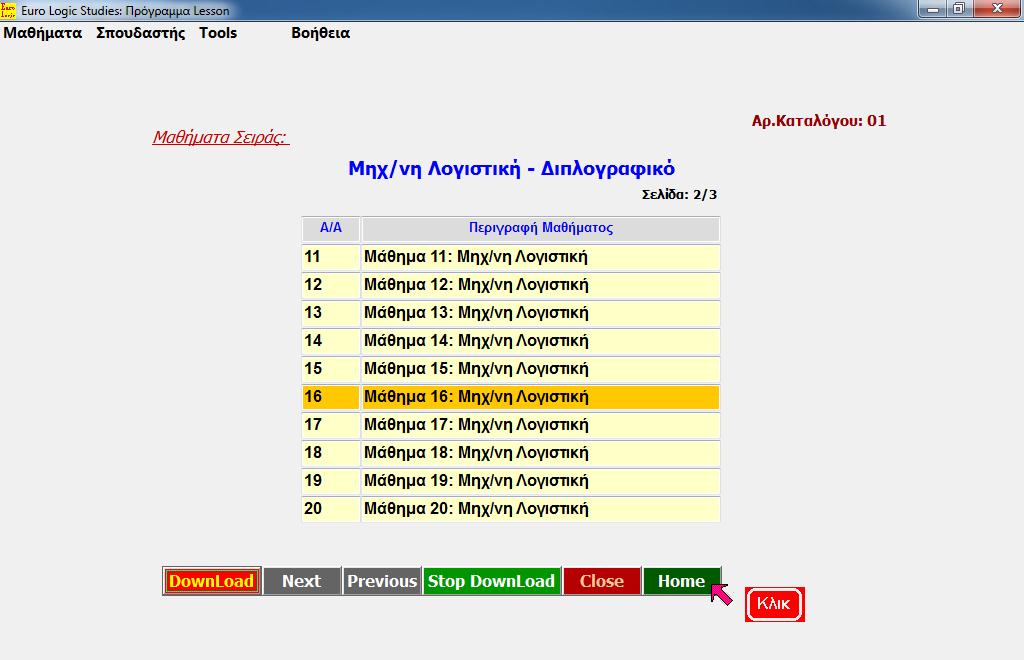The image size is (1024, 660).
Task: Click the green Home button
Action: point(681,581)
